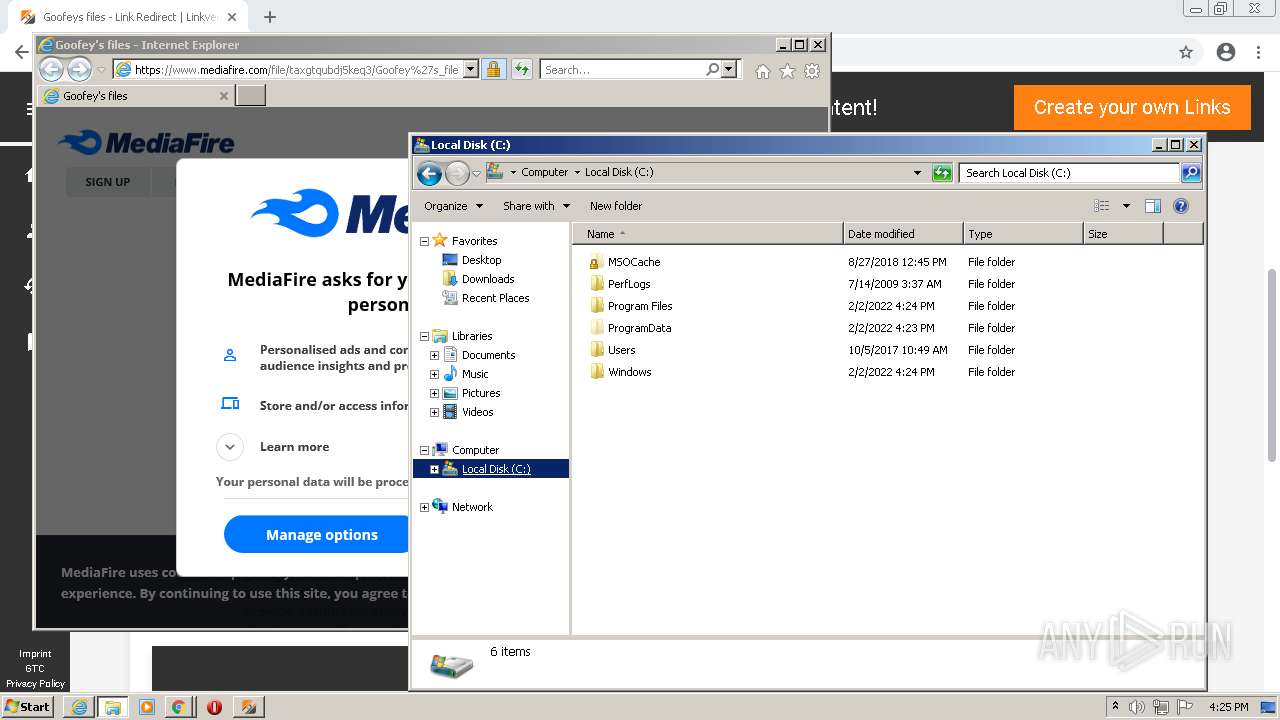Click the Windows Explorer taskbar icon
The image size is (1280, 720).
pyautogui.click(x=113, y=707)
